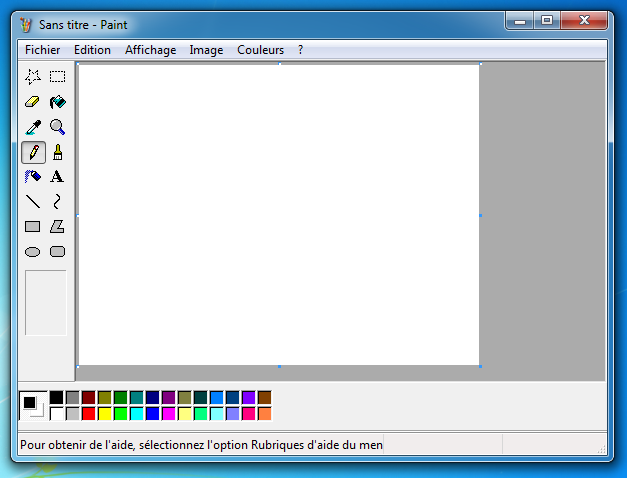Click inside the white drawing canvas
The height and width of the screenshot is (478, 627).
pos(279,215)
